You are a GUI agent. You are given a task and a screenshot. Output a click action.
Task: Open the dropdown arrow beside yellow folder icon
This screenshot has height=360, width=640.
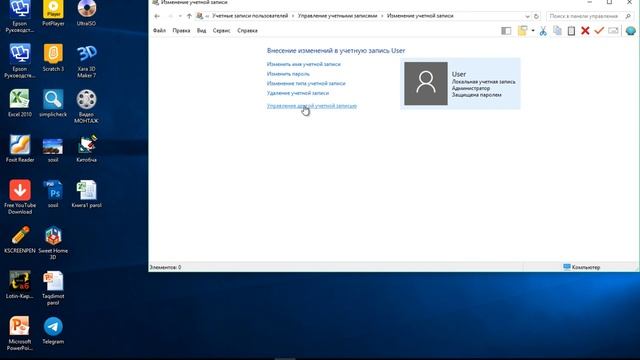pyautogui.click(x=533, y=31)
